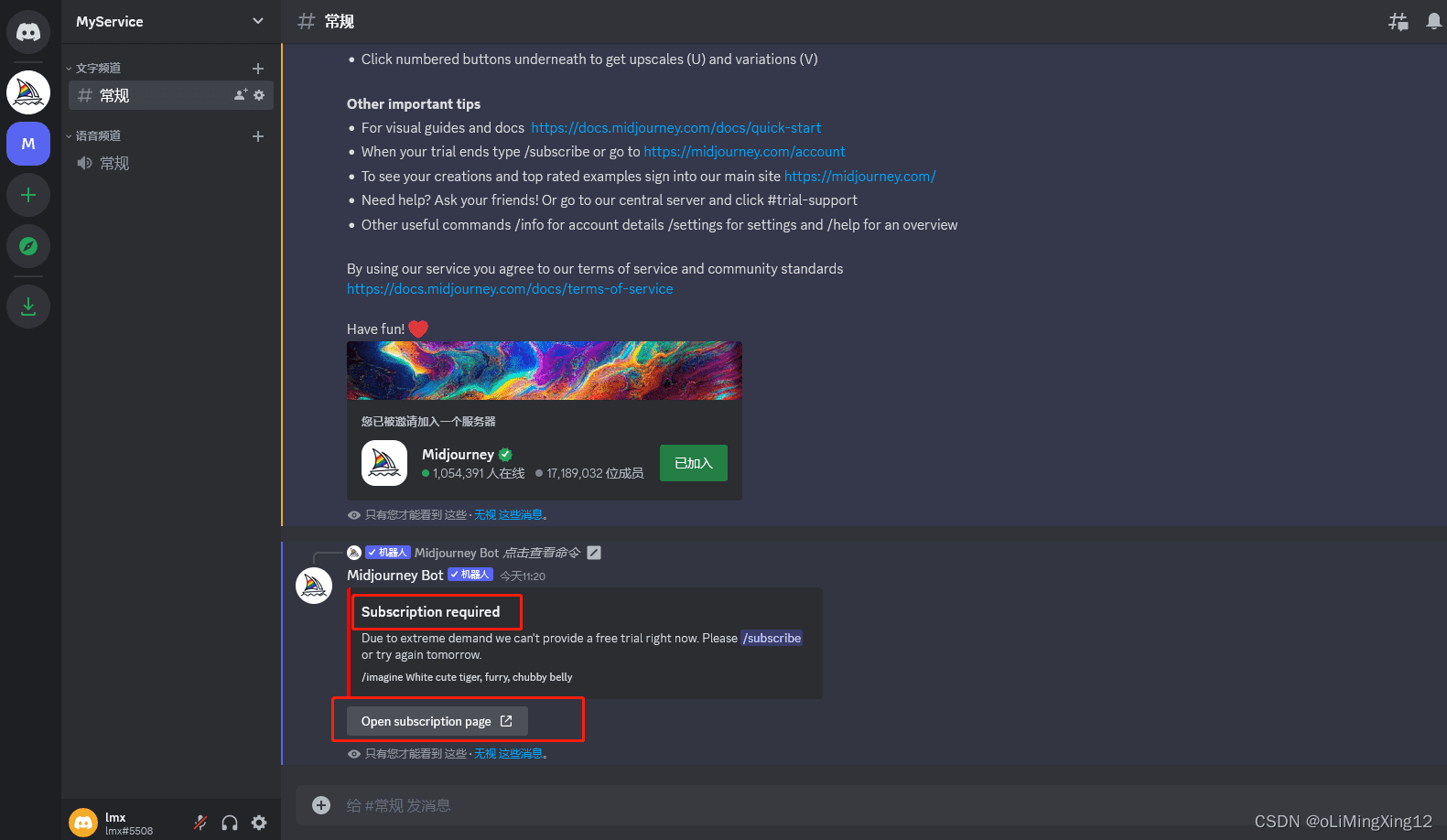Add a server with plus icon
This screenshot has width=1447, height=840.
28,195
